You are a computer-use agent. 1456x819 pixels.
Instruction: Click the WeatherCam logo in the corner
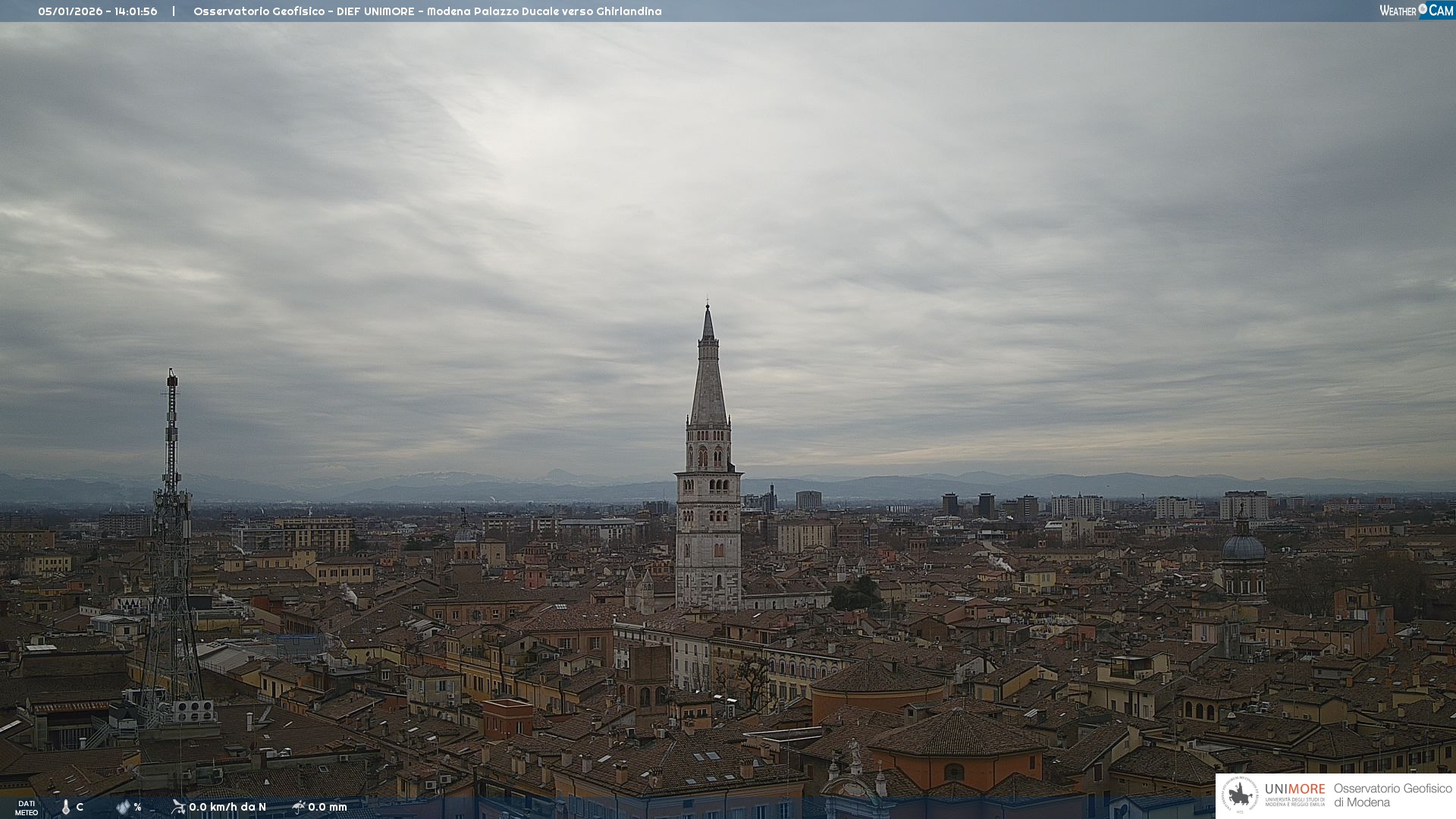1415,11
